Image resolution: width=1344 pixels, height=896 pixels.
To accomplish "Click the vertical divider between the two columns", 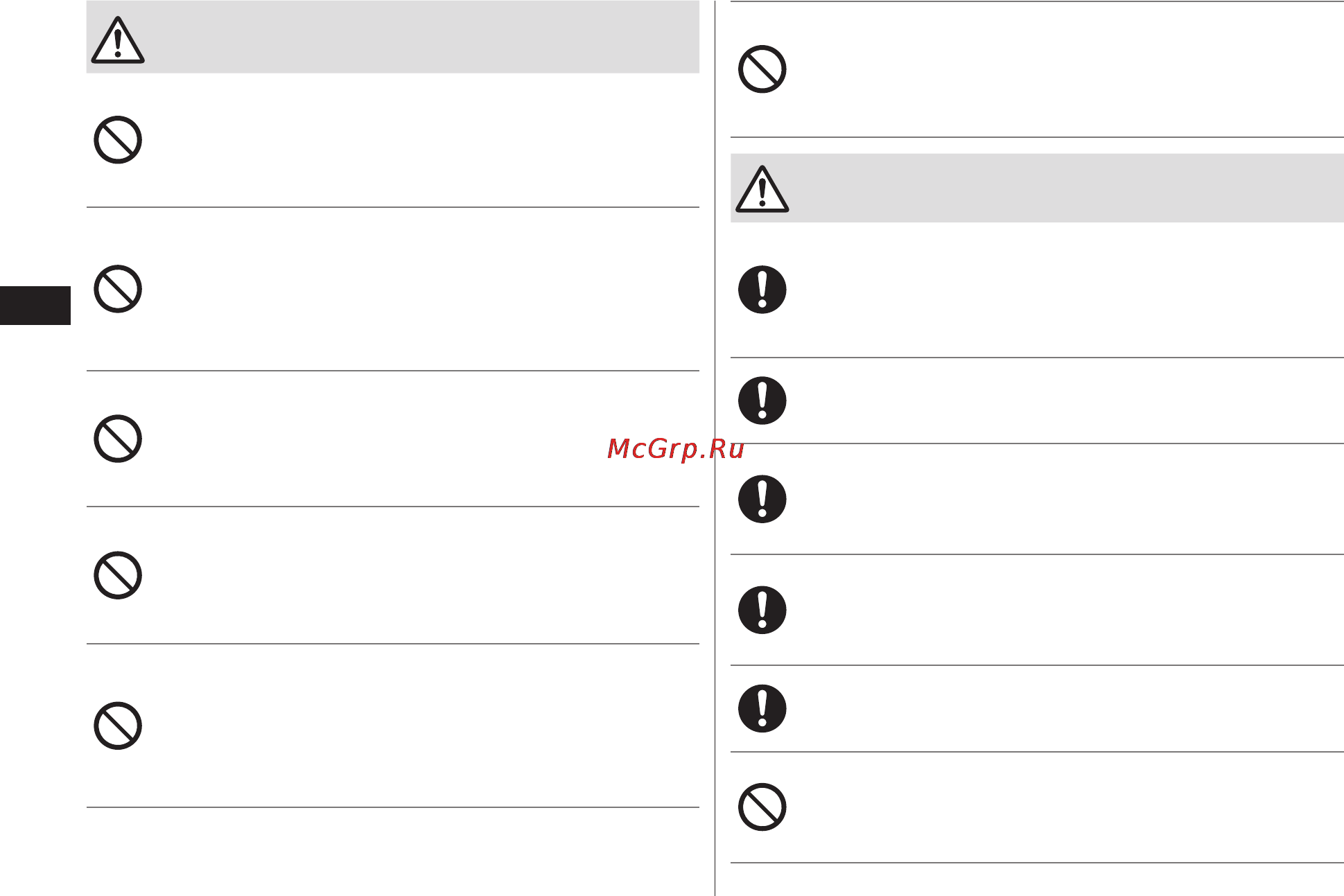I will pos(715,448).
